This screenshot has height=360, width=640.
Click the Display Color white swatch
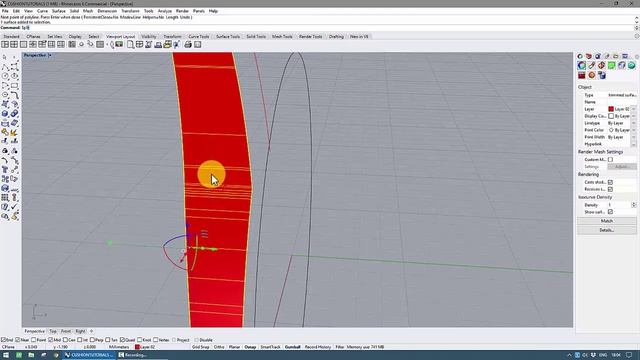[611, 116]
